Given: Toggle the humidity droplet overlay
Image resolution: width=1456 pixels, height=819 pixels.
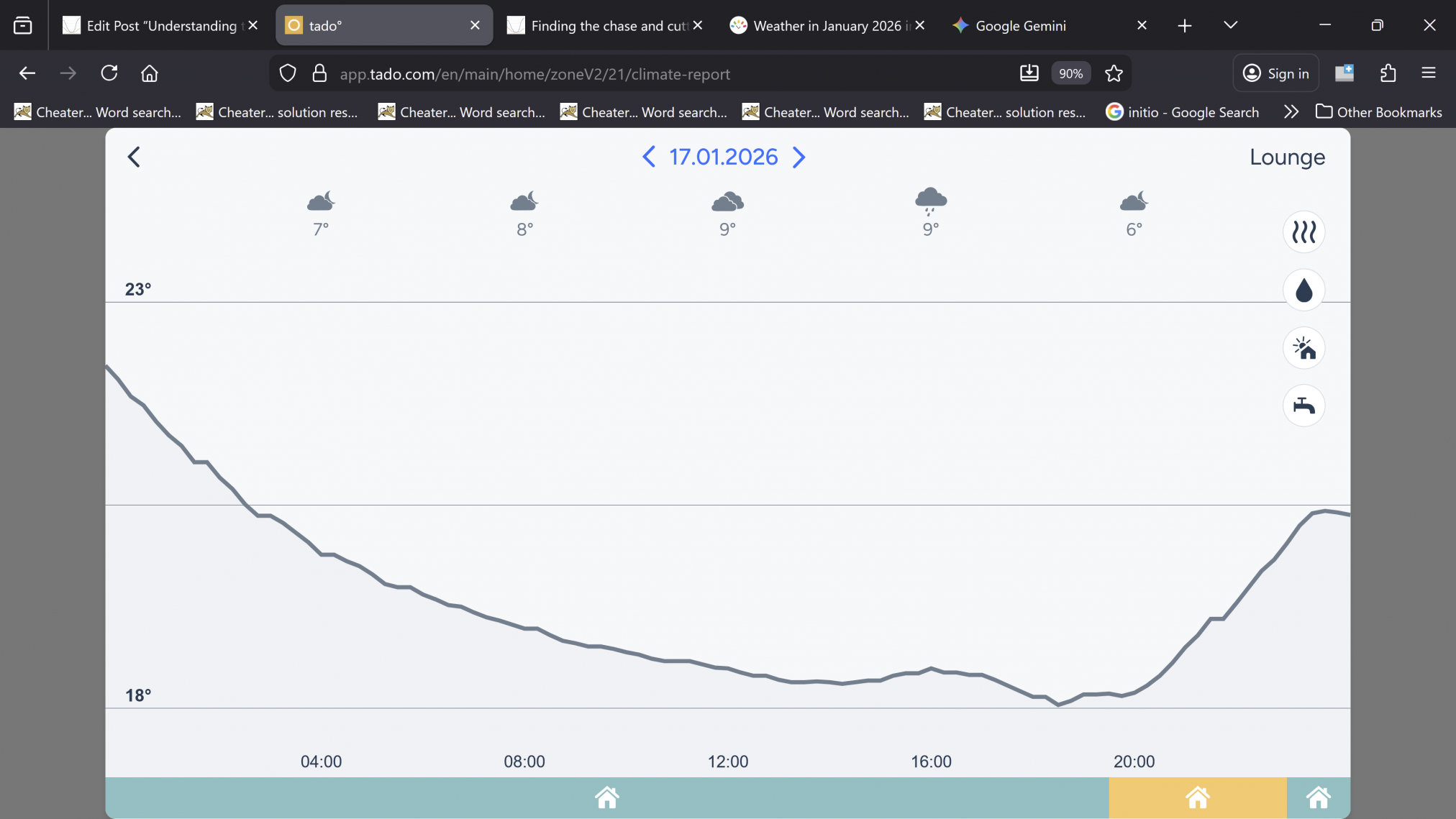Looking at the screenshot, I should (x=1303, y=290).
